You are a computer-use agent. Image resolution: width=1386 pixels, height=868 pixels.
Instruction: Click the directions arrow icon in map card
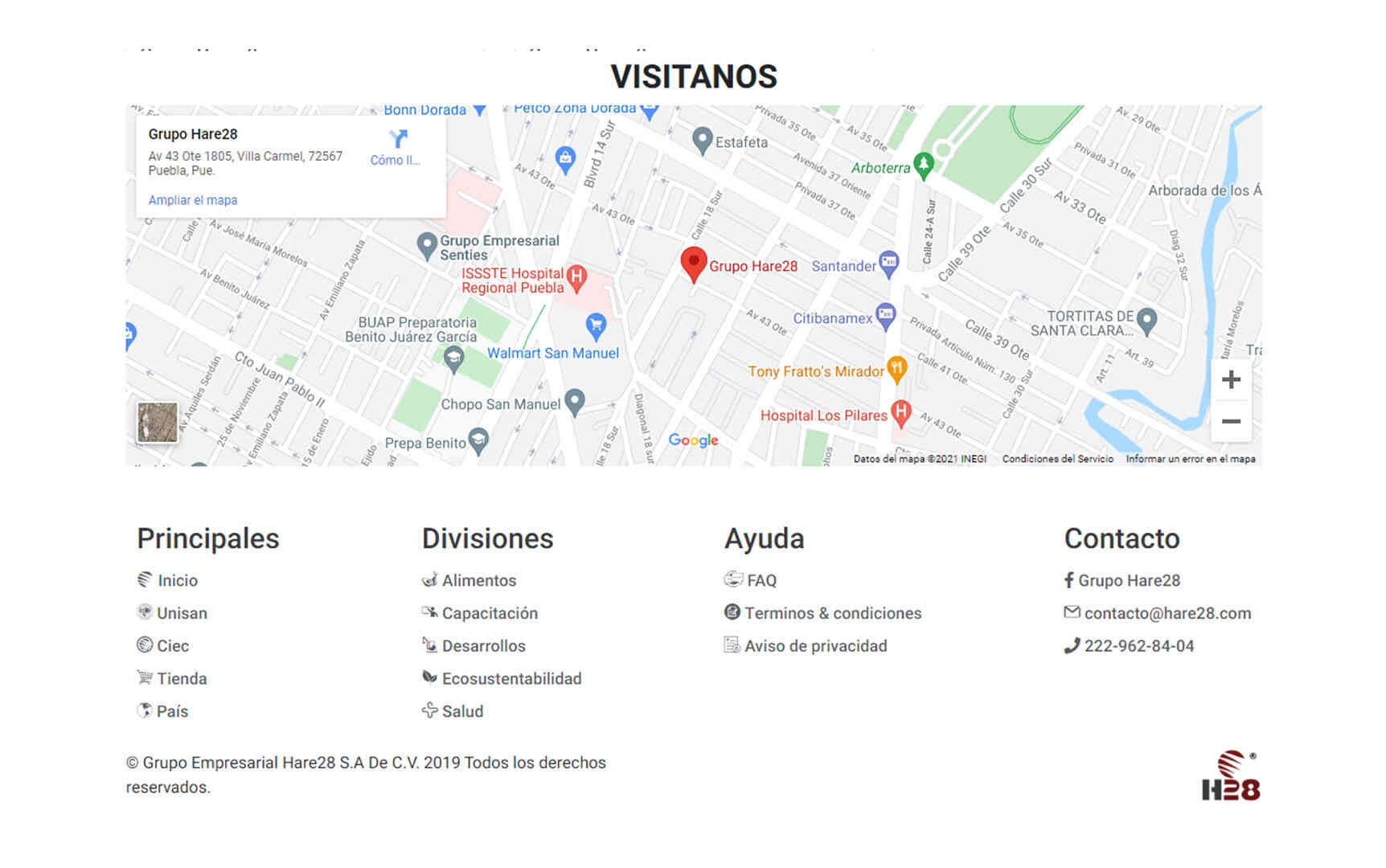point(397,139)
